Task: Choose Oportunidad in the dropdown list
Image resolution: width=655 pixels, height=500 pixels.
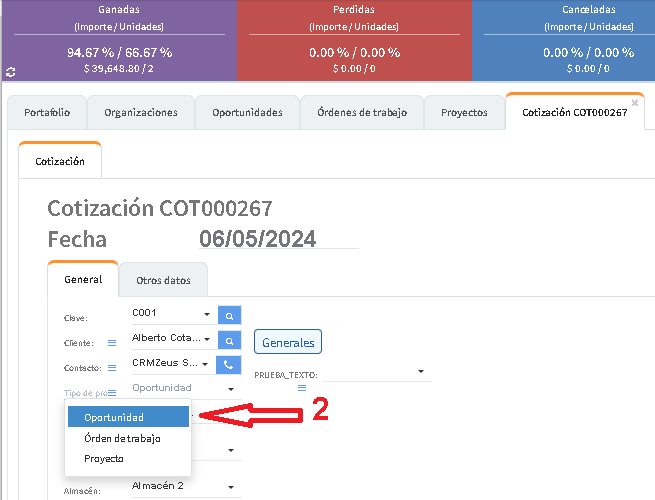Action: tap(128, 417)
